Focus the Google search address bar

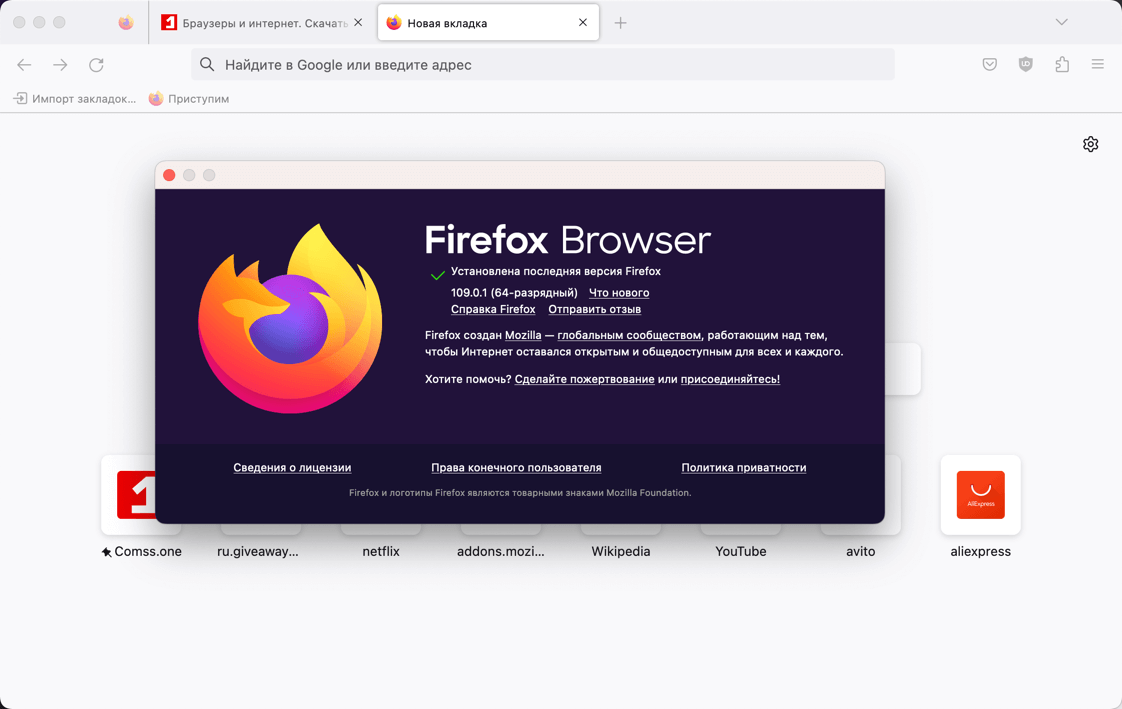point(542,64)
